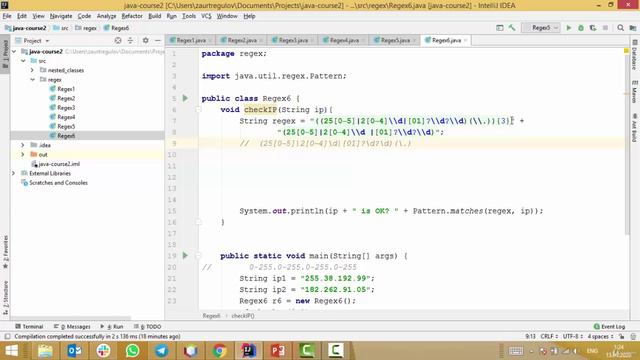Click the run gutter arrow beside main method
Image resolution: width=640 pixels, height=360 pixels.
185,256
